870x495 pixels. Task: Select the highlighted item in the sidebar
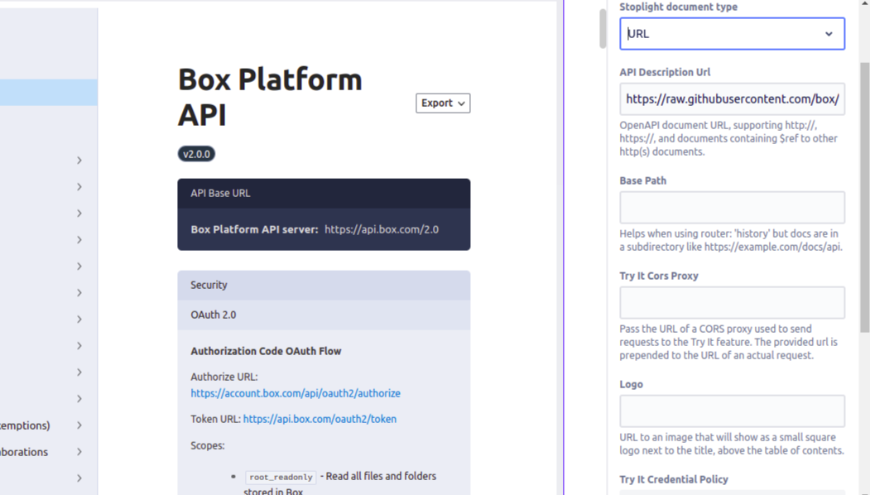tap(48, 93)
